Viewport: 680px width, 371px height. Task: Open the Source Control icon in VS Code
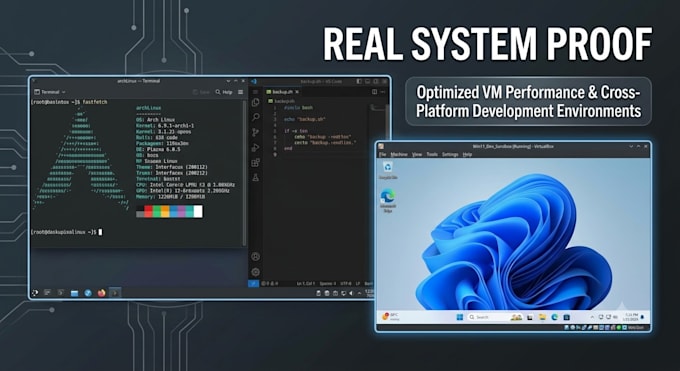tap(255, 132)
